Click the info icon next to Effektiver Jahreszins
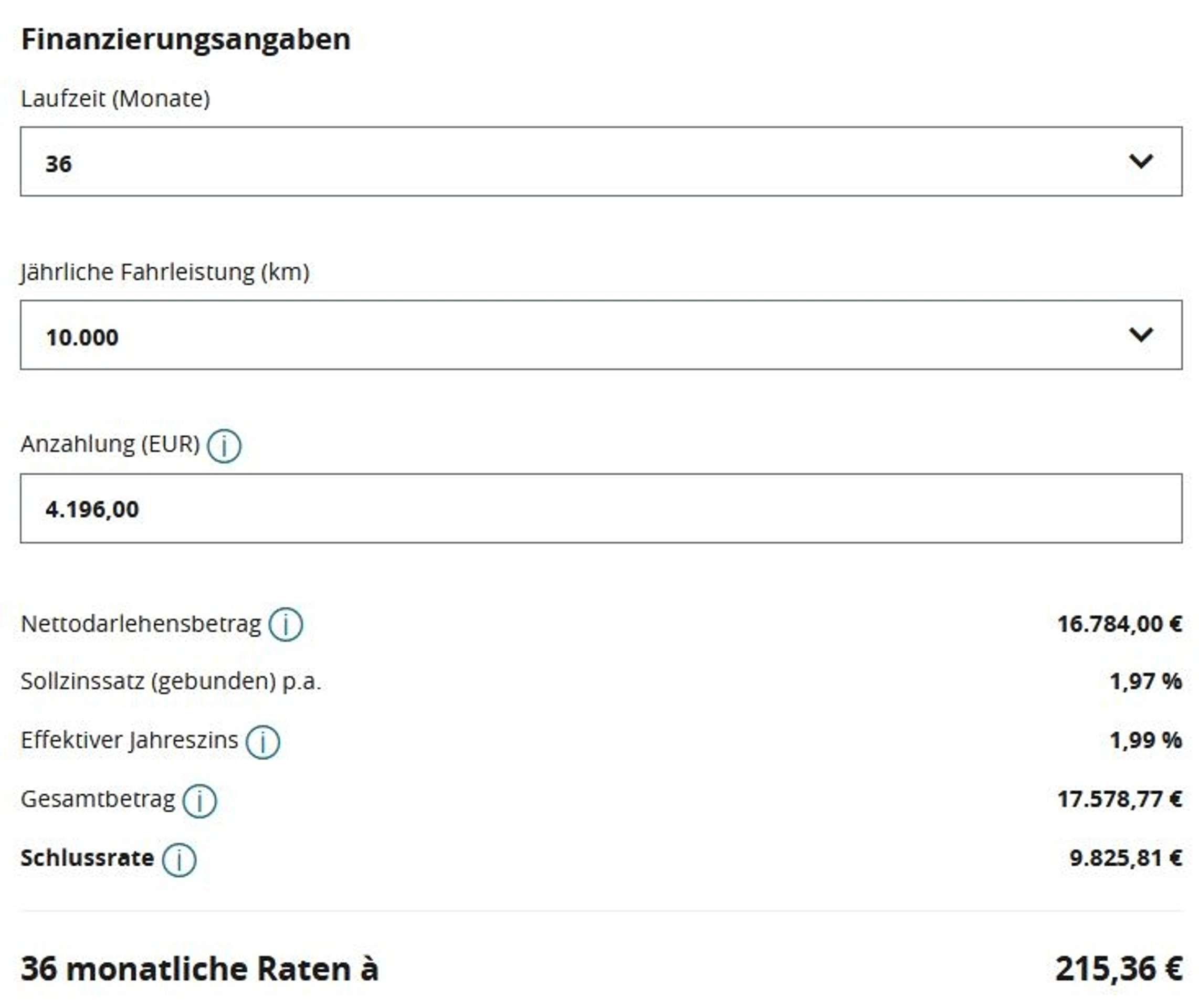 (263, 742)
